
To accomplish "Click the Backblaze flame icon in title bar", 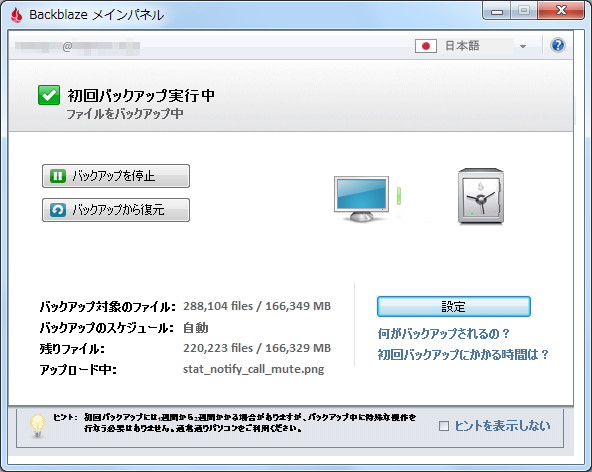I will (x=16, y=15).
